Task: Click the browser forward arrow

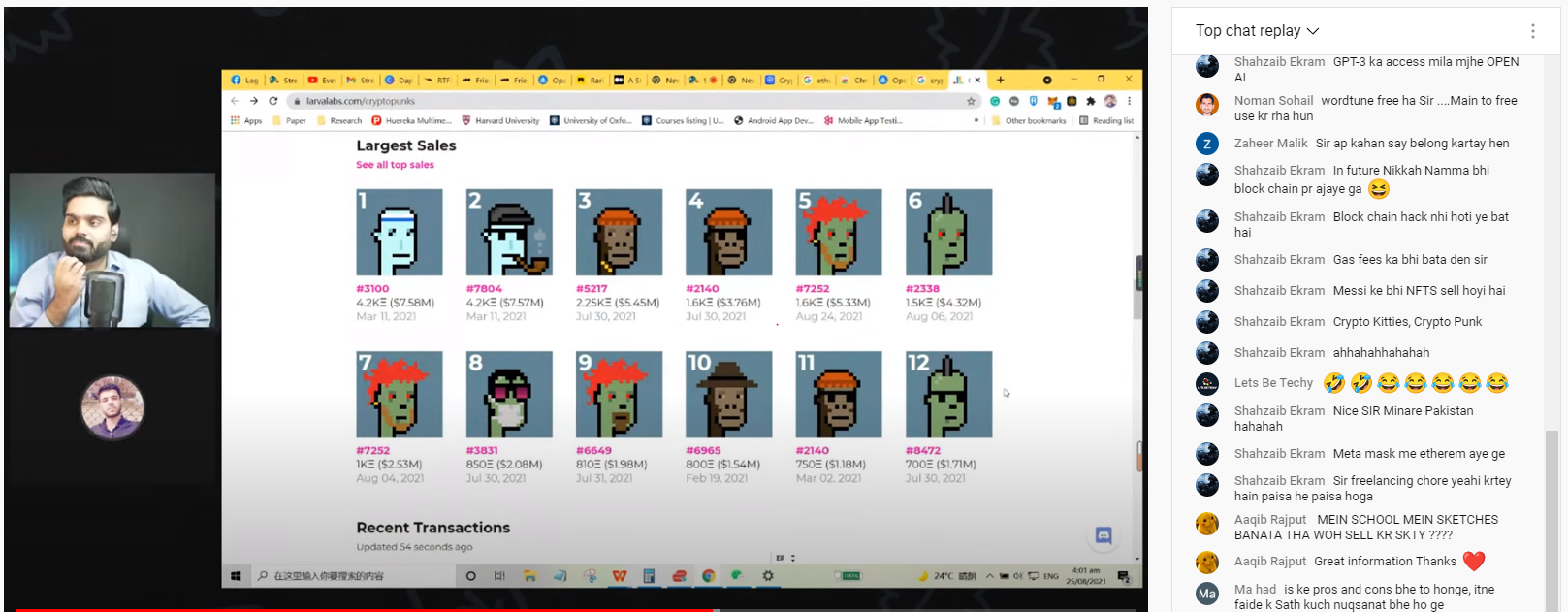Action: [254, 101]
